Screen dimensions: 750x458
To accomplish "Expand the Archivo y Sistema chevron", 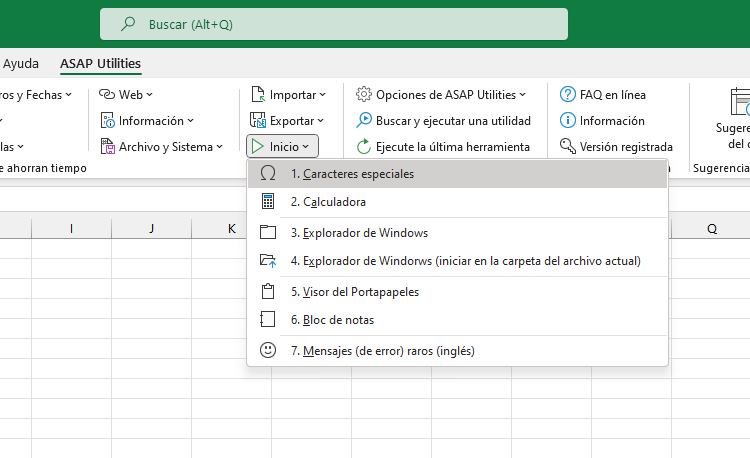I will (220, 146).
